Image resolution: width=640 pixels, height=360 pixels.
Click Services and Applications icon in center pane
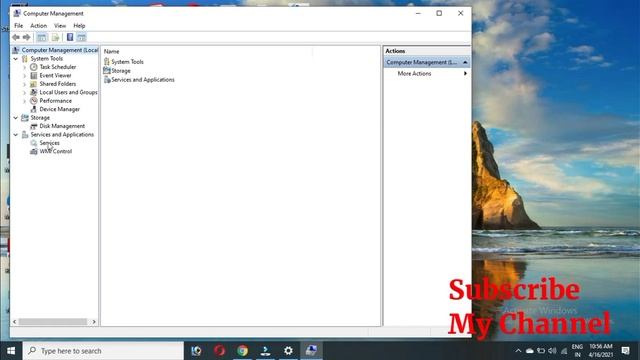(x=107, y=80)
